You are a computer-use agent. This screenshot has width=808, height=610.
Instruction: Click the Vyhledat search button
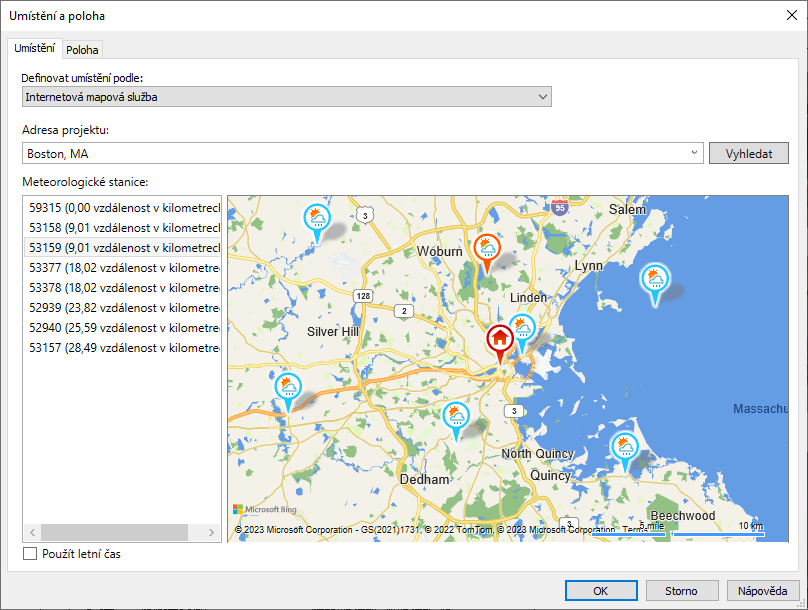tap(749, 154)
